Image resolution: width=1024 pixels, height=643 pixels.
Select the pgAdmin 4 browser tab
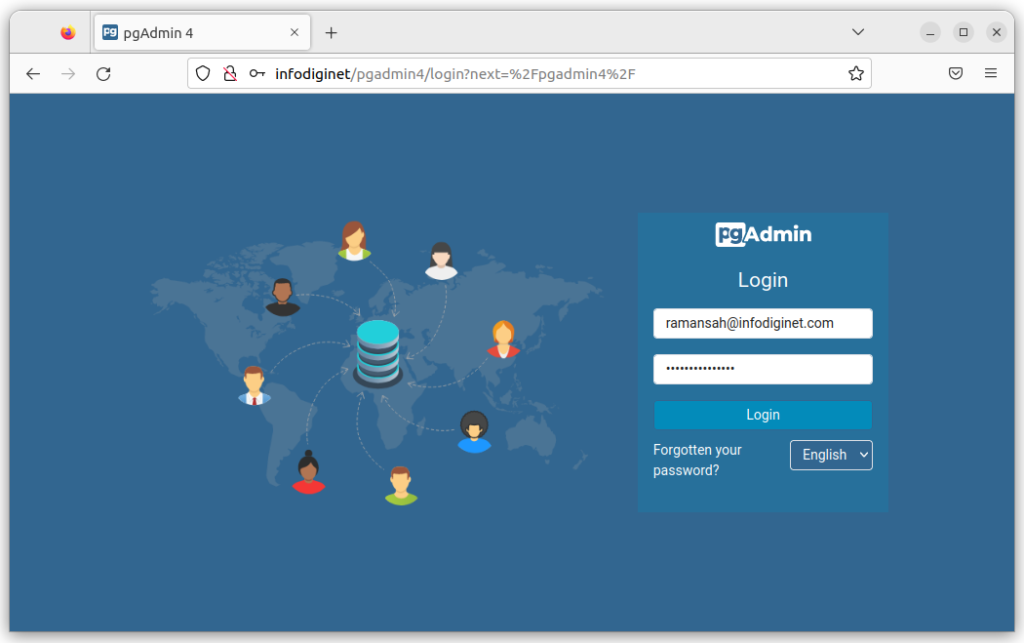click(202, 33)
